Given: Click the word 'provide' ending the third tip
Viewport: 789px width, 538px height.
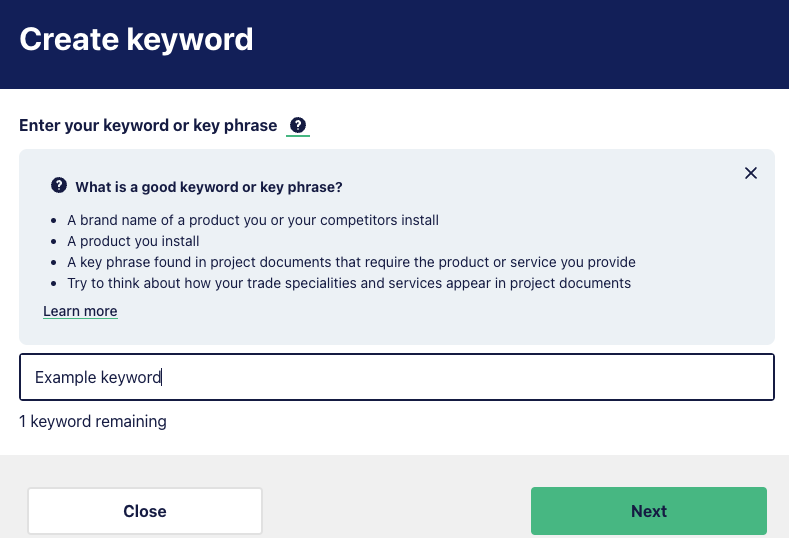Looking at the screenshot, I should pos(611,262).
